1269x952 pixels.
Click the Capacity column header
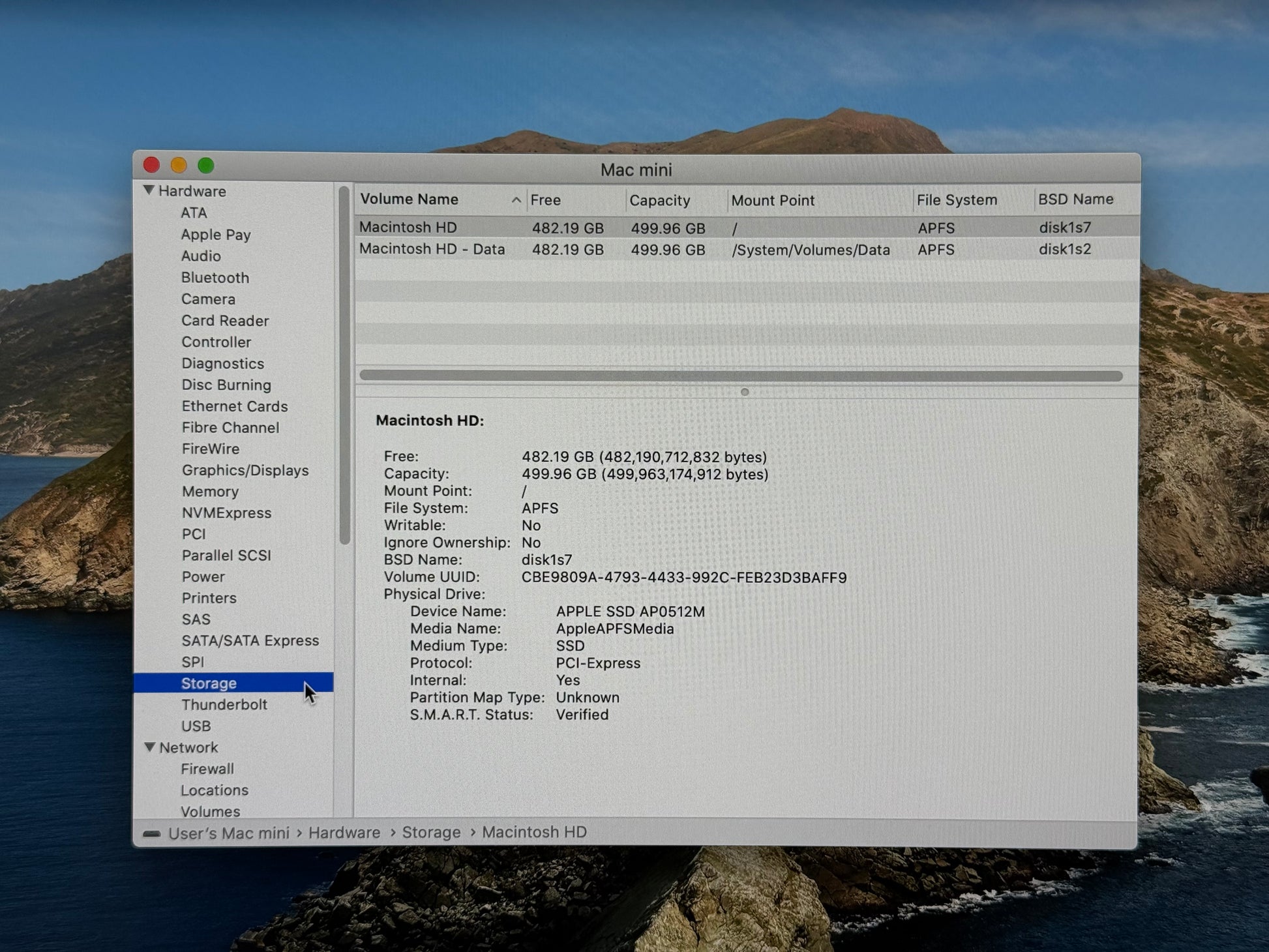659,200
